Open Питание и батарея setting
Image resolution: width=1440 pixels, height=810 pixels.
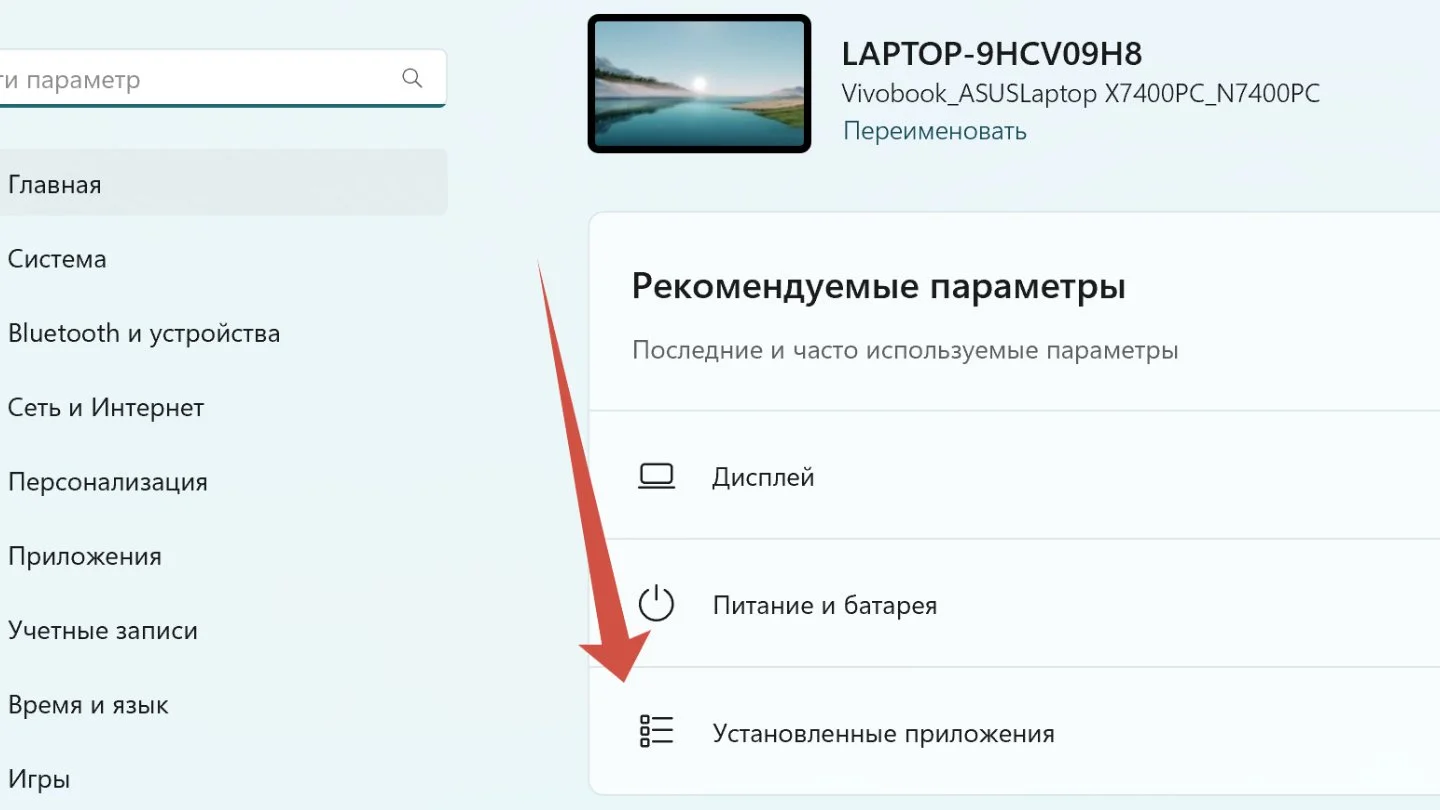click(1014, 604)
